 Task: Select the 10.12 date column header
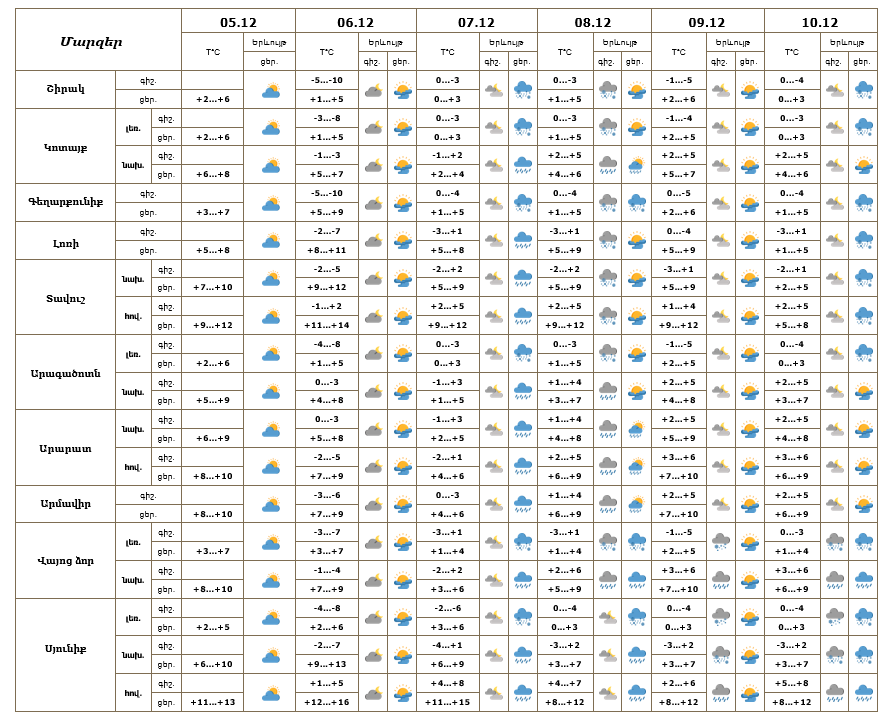click(819, 22)
